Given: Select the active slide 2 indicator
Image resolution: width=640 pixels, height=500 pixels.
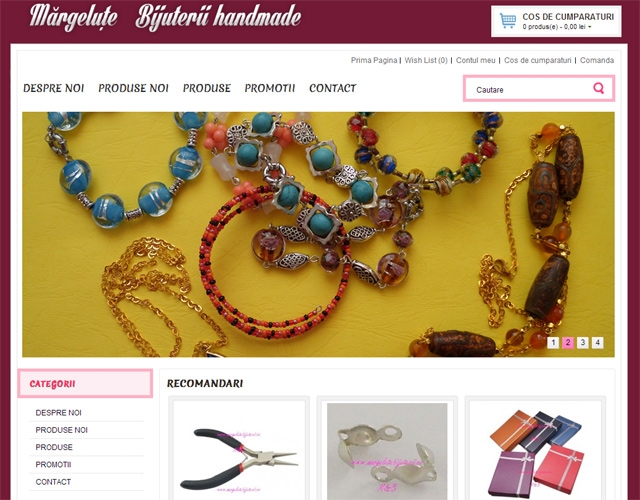Looking at the screenshot, I should pyautogui.click(x=568, y=342).
